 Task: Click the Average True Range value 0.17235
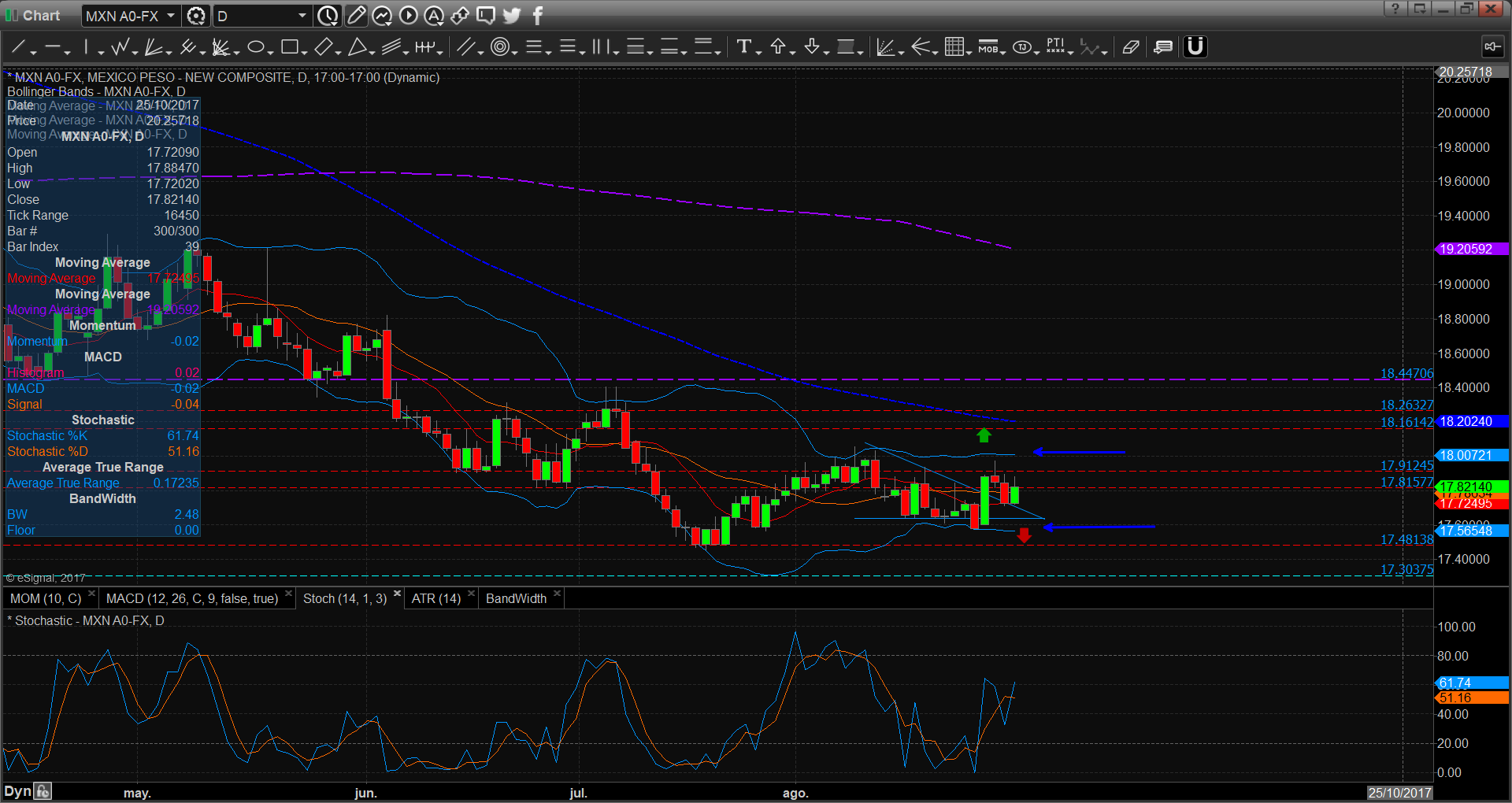pyautogui.click(x=176, y=483)
